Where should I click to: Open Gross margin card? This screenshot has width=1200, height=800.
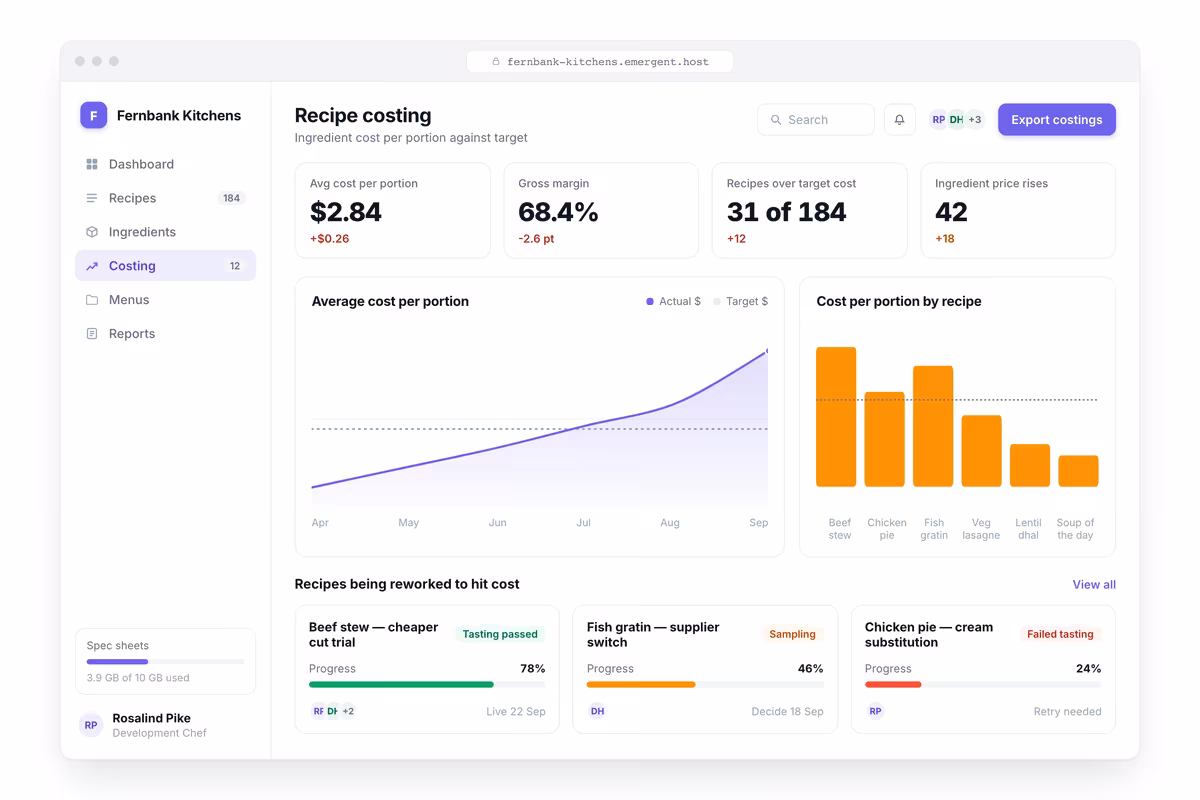(601, 211)
